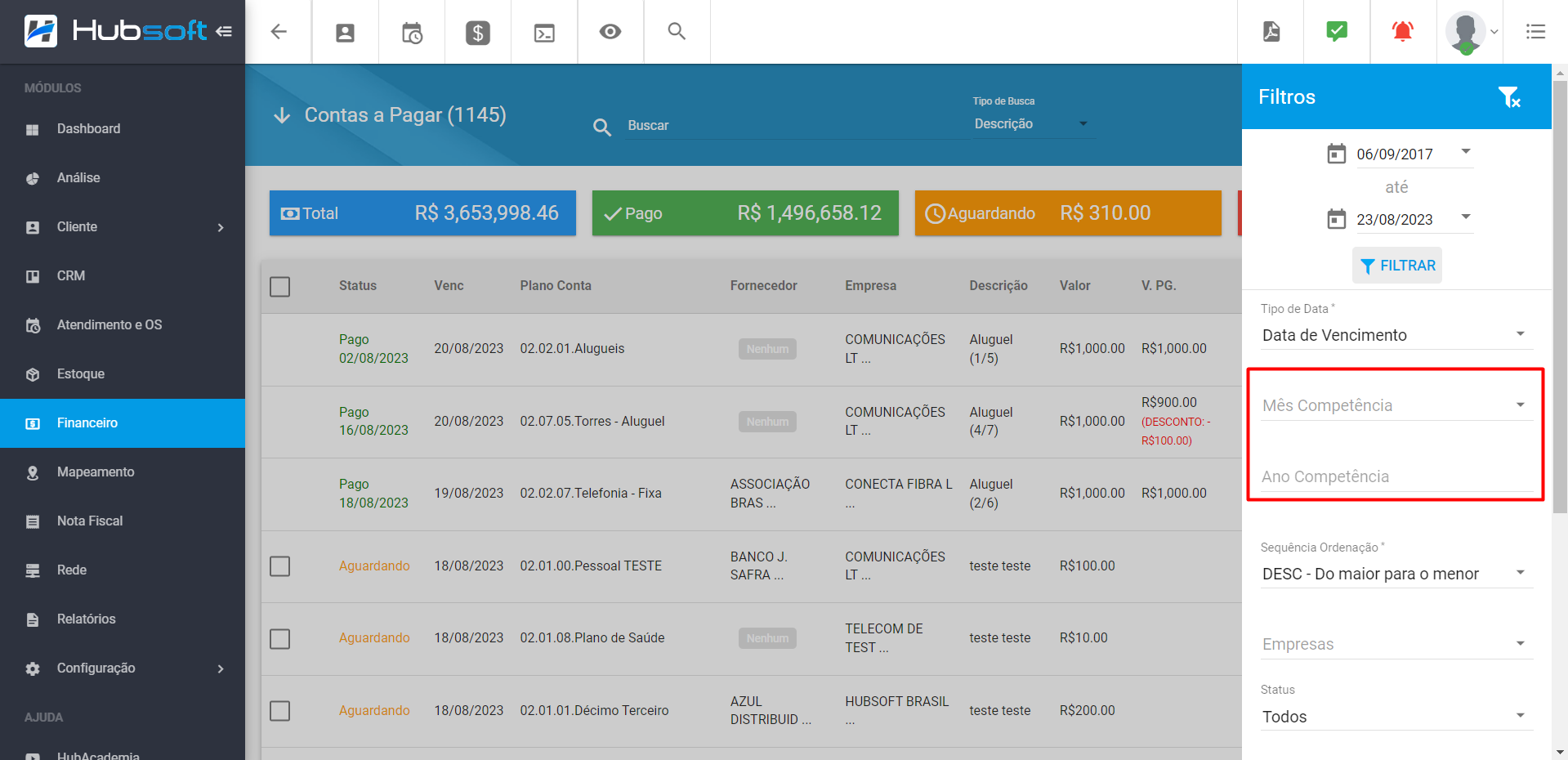Click the Hubsoft logo icon
The height and width of the screenshot is (760, 1568).
click(x=41, y=31)
